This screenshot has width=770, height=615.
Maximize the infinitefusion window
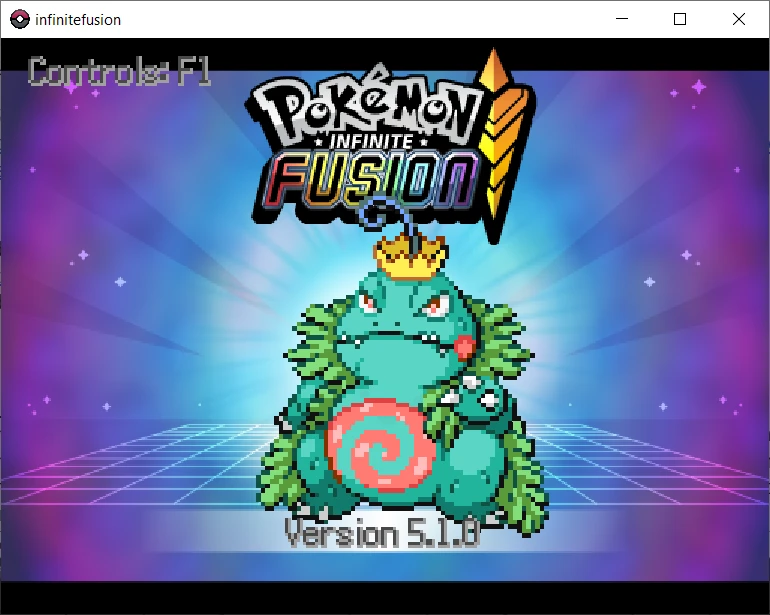pyautogui.click(x=680, y=19)
